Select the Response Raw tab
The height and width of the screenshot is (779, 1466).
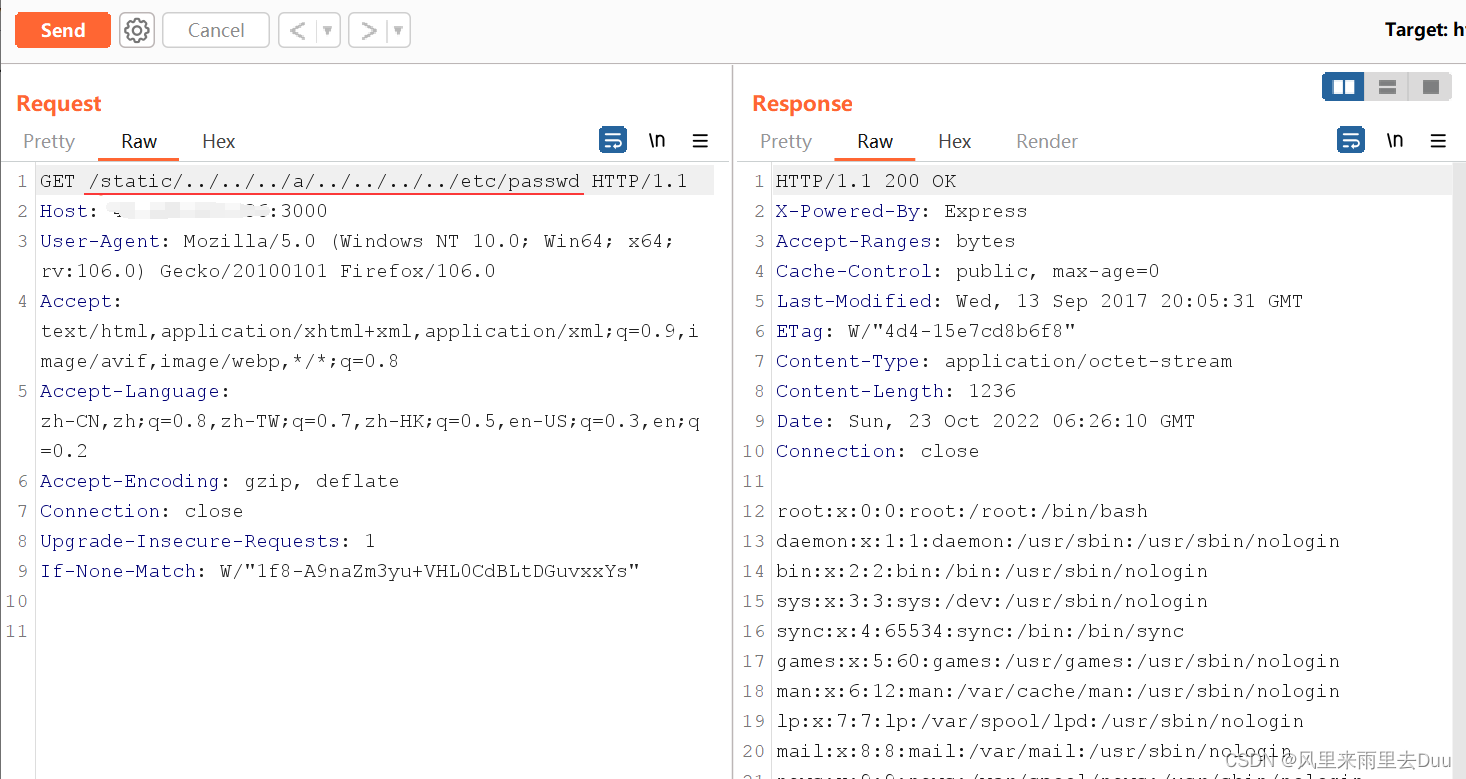[875, 141]
